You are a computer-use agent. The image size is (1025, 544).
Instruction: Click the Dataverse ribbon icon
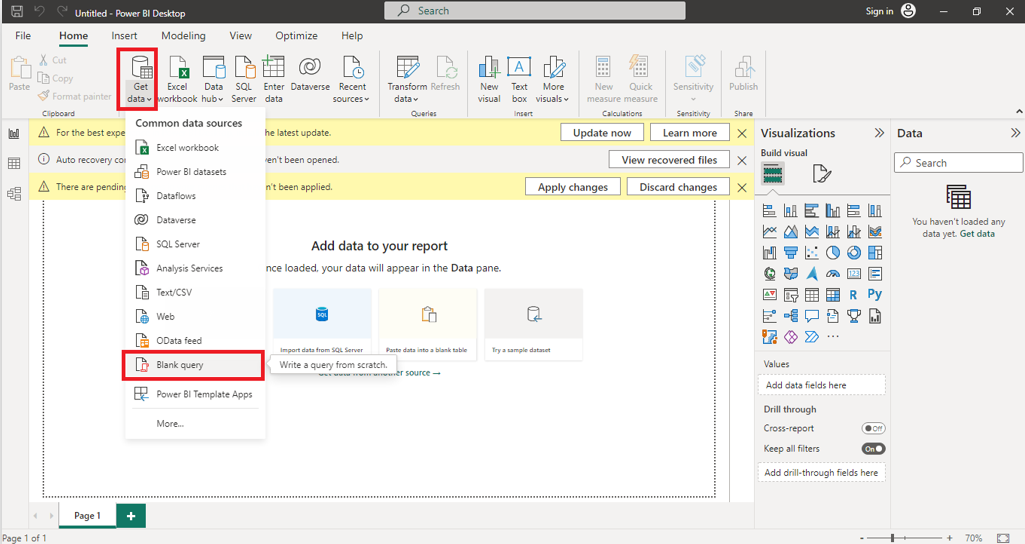[x=310, y=73]
